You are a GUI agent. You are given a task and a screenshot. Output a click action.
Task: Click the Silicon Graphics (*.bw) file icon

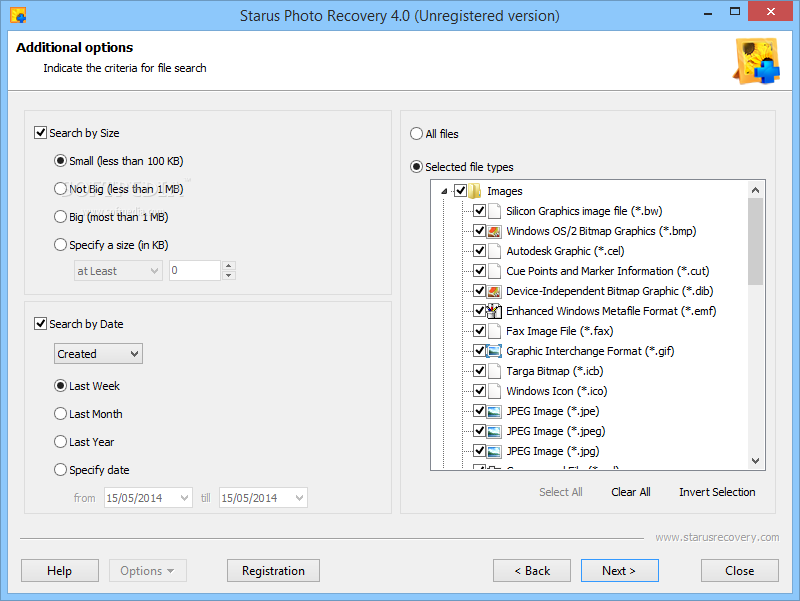coord(494,211)
